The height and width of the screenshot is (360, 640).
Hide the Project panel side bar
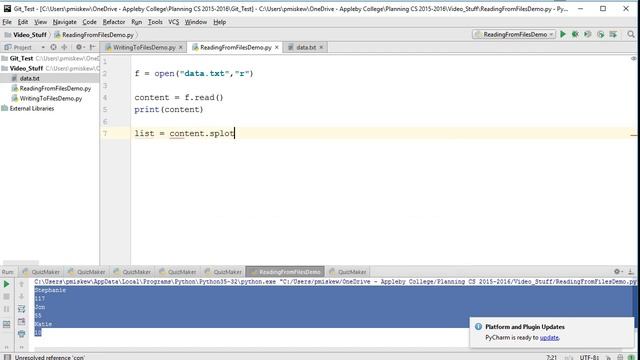93,47
